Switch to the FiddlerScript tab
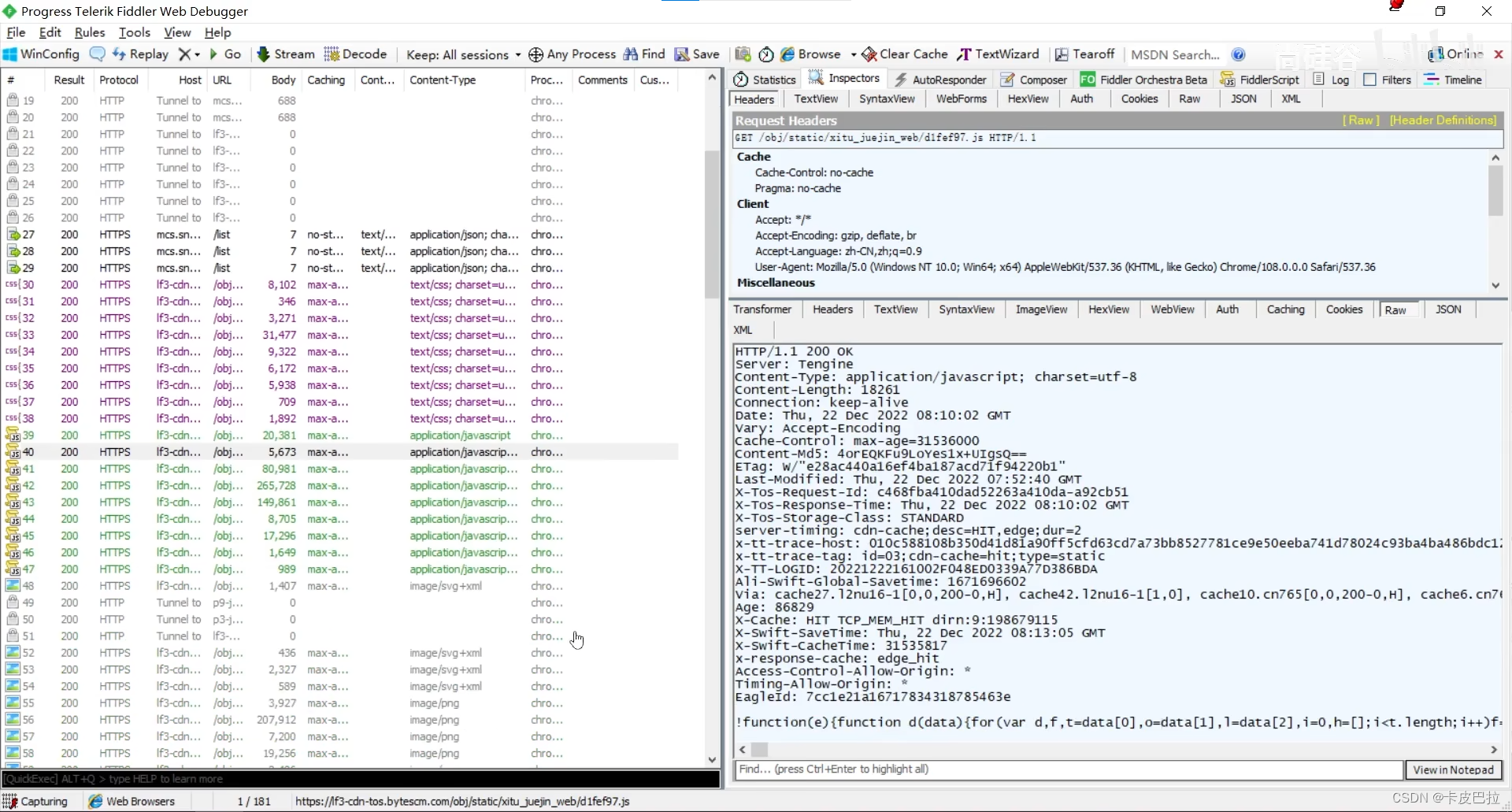Viewport: 1512px width, 812px height. point(1259,80)
